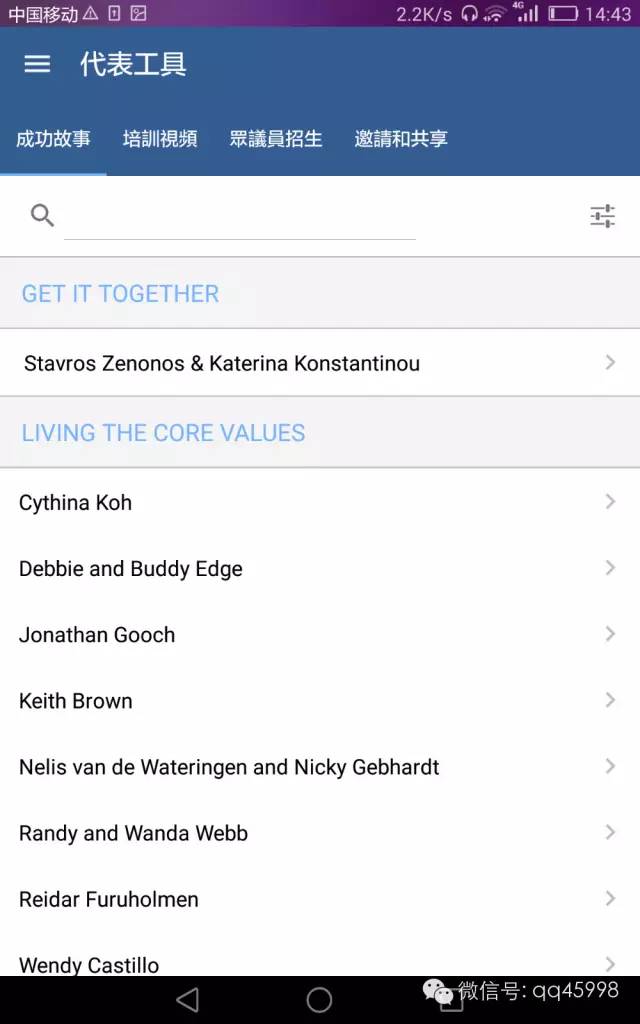The height and width of the screenshot is (1024, 640).
Task: Open Randy and Wanda Webb story
Action: (133, 833)
